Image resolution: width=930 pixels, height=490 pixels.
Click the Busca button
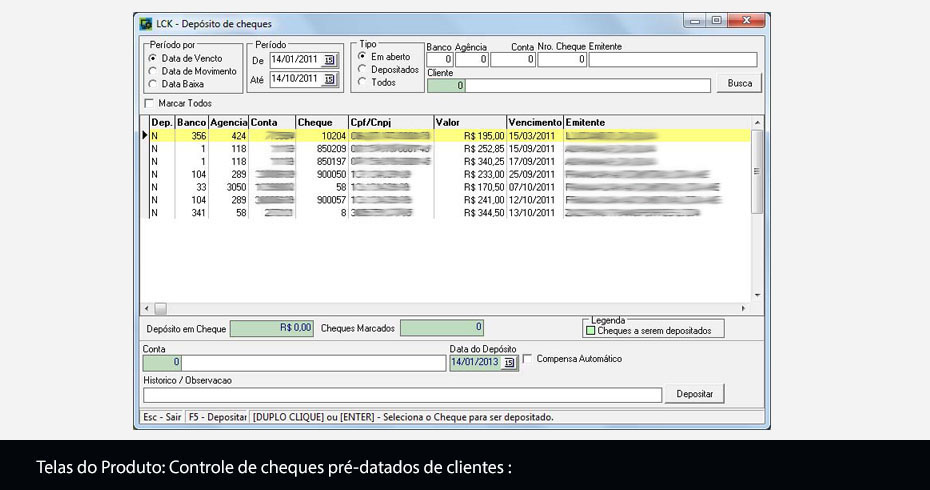click(x=740, y=84)
